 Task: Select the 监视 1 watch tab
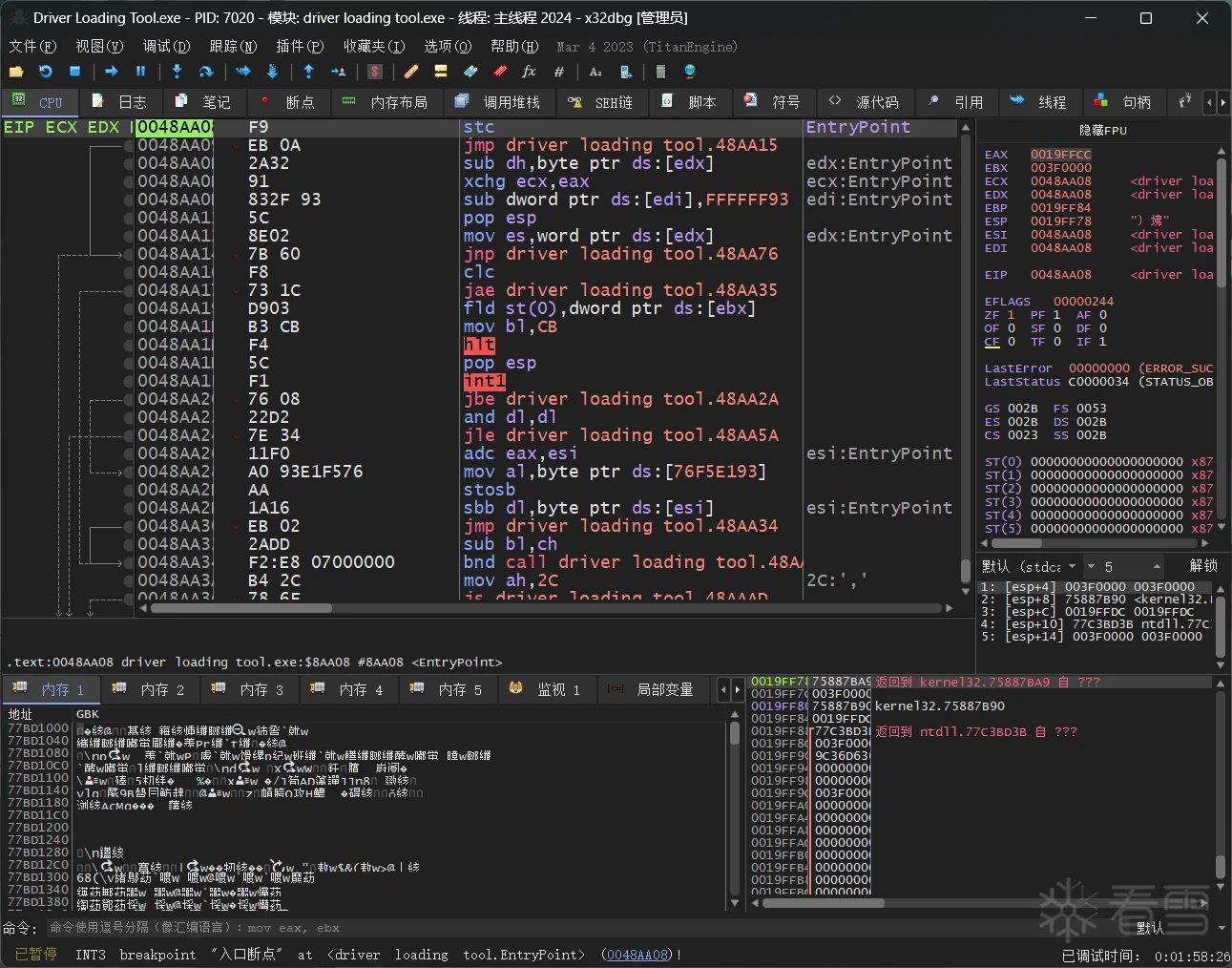click(x=545, y=689)
